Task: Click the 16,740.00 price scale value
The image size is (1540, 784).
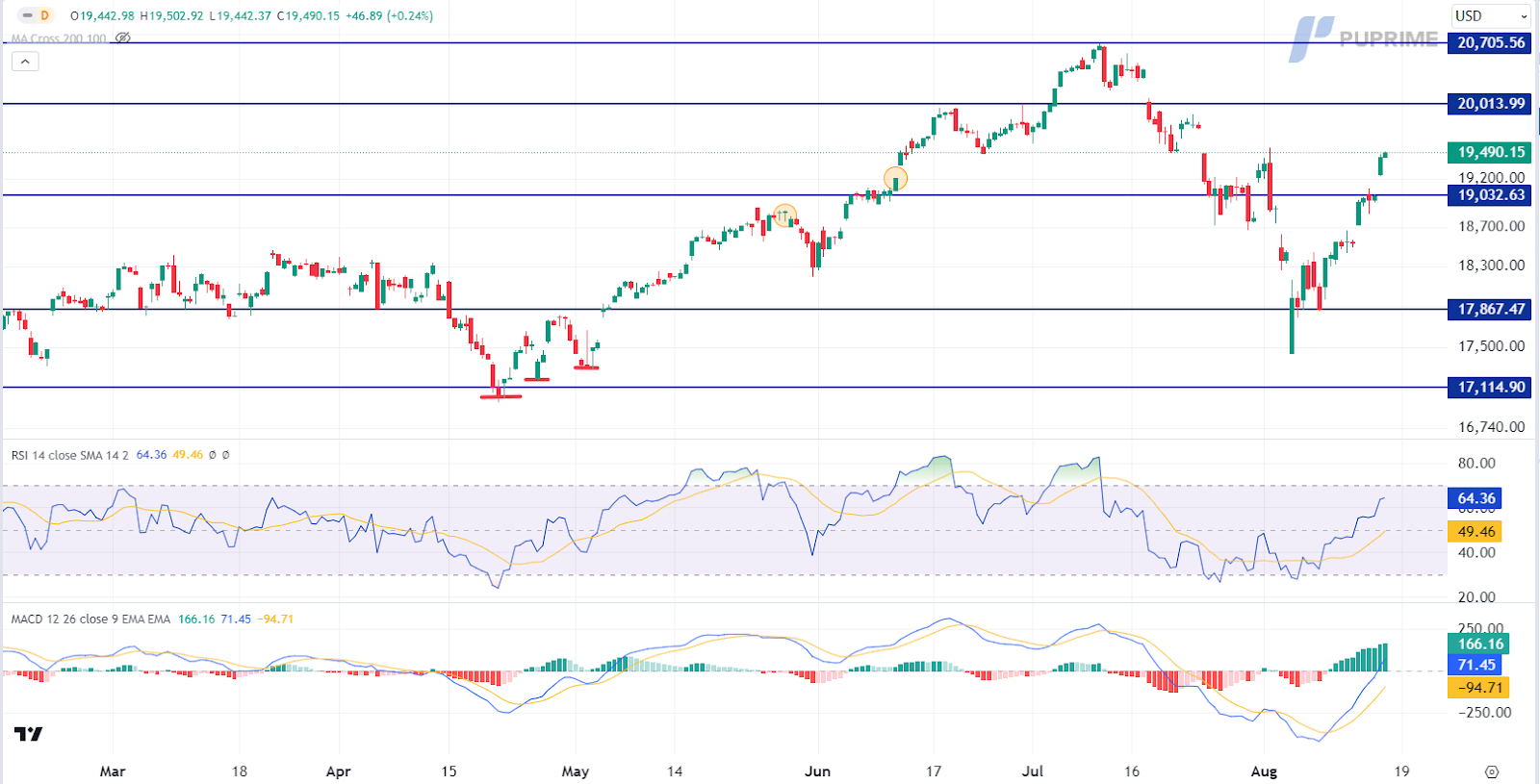Action: [1491, 427]
